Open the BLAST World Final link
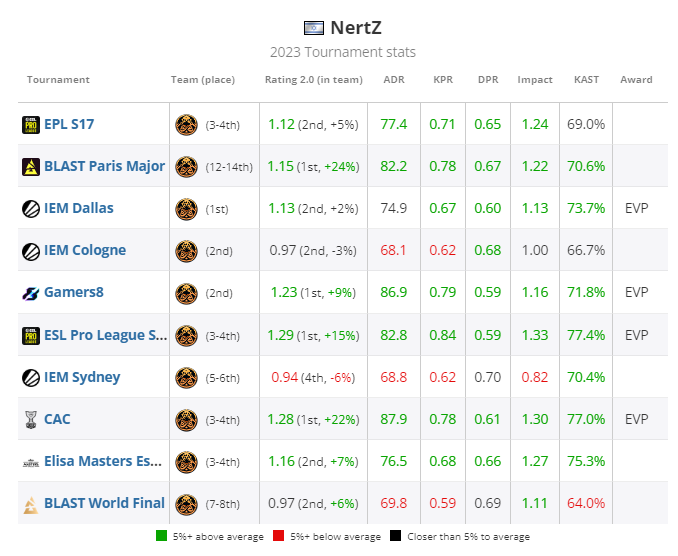Viewport: 678px width, 556px height. pos(105,503)
